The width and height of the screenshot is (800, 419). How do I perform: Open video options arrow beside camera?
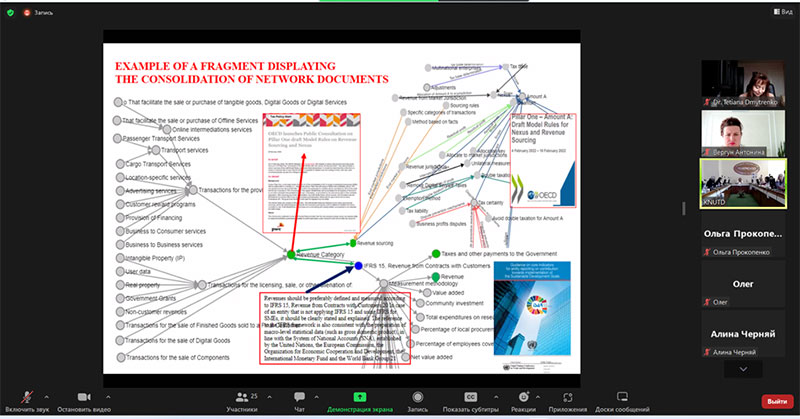tap(108, 397)
